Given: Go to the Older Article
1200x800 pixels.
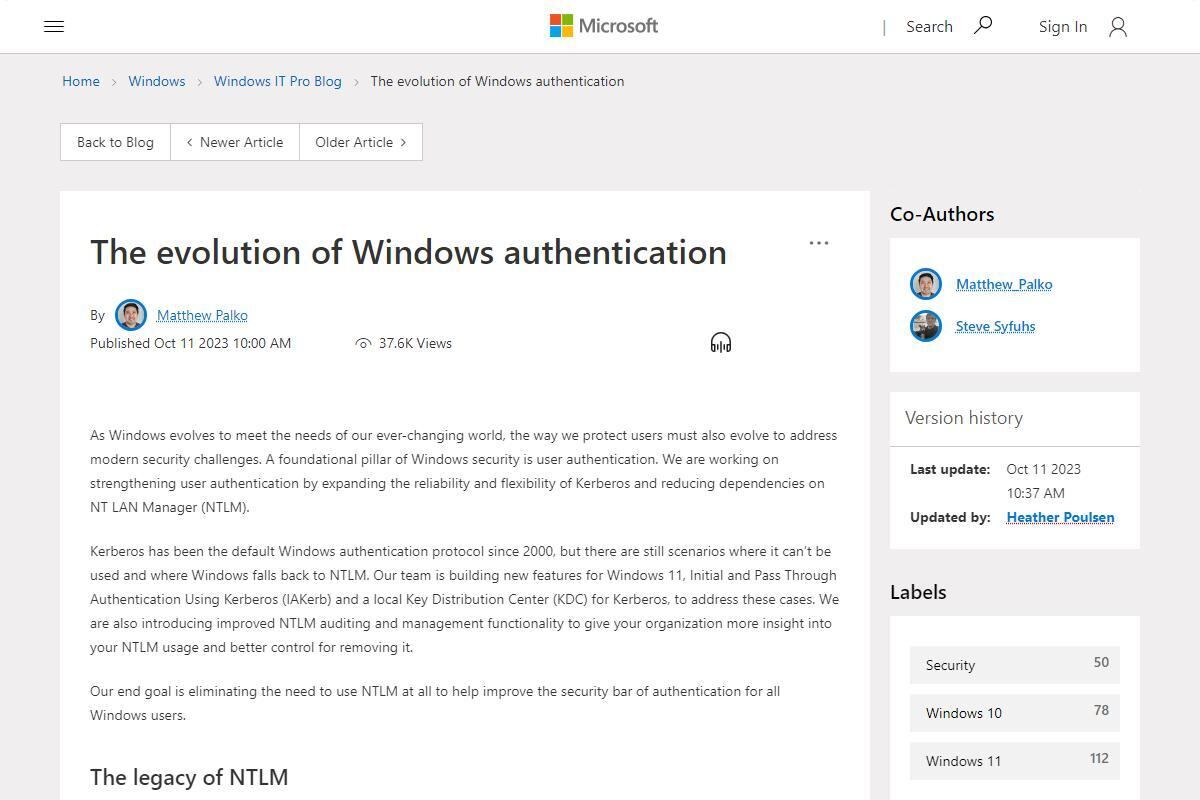Looking at the screenshot, I should tap(361, 142).
